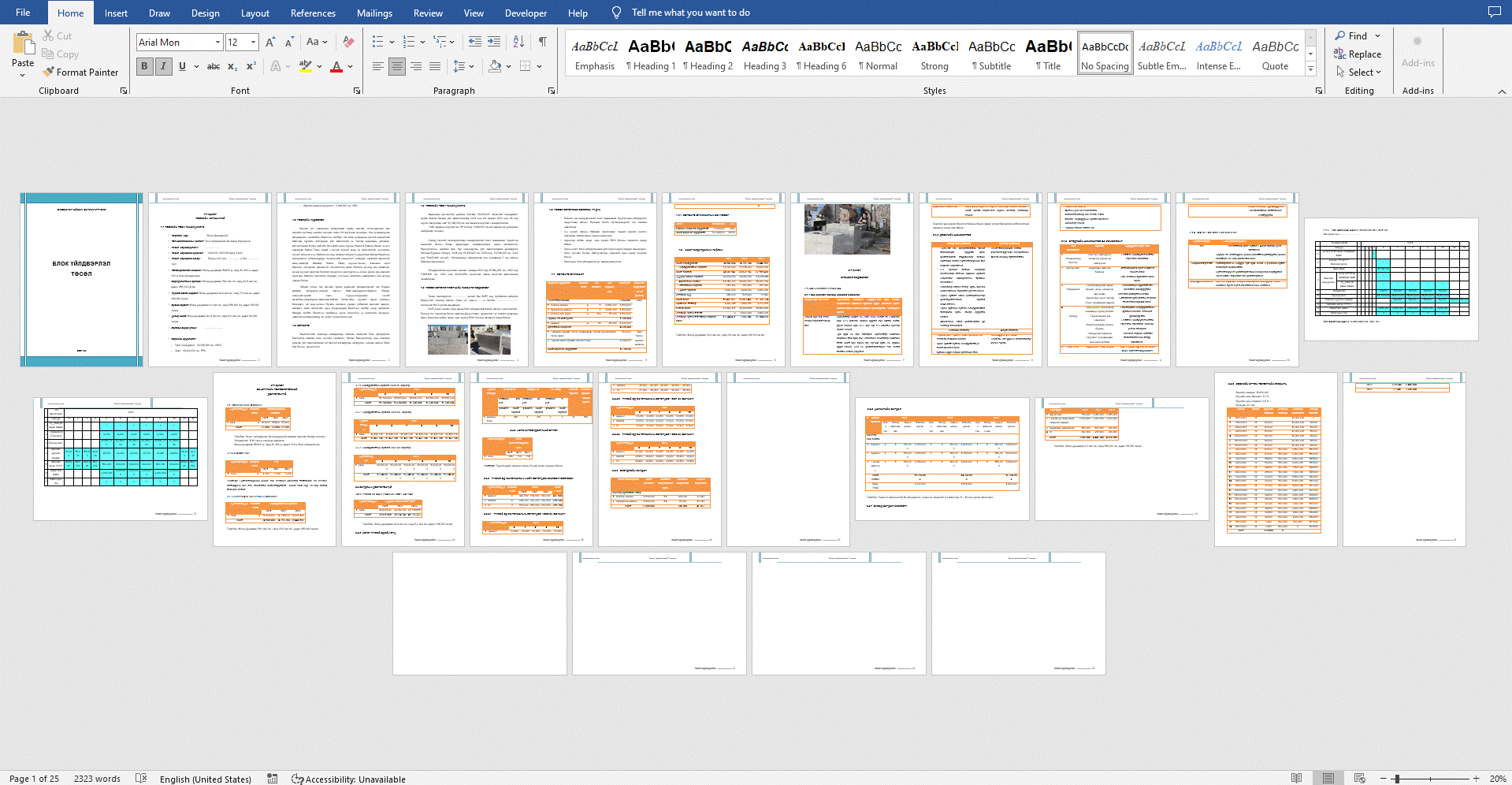Switch to Web Layout view

1360,779
